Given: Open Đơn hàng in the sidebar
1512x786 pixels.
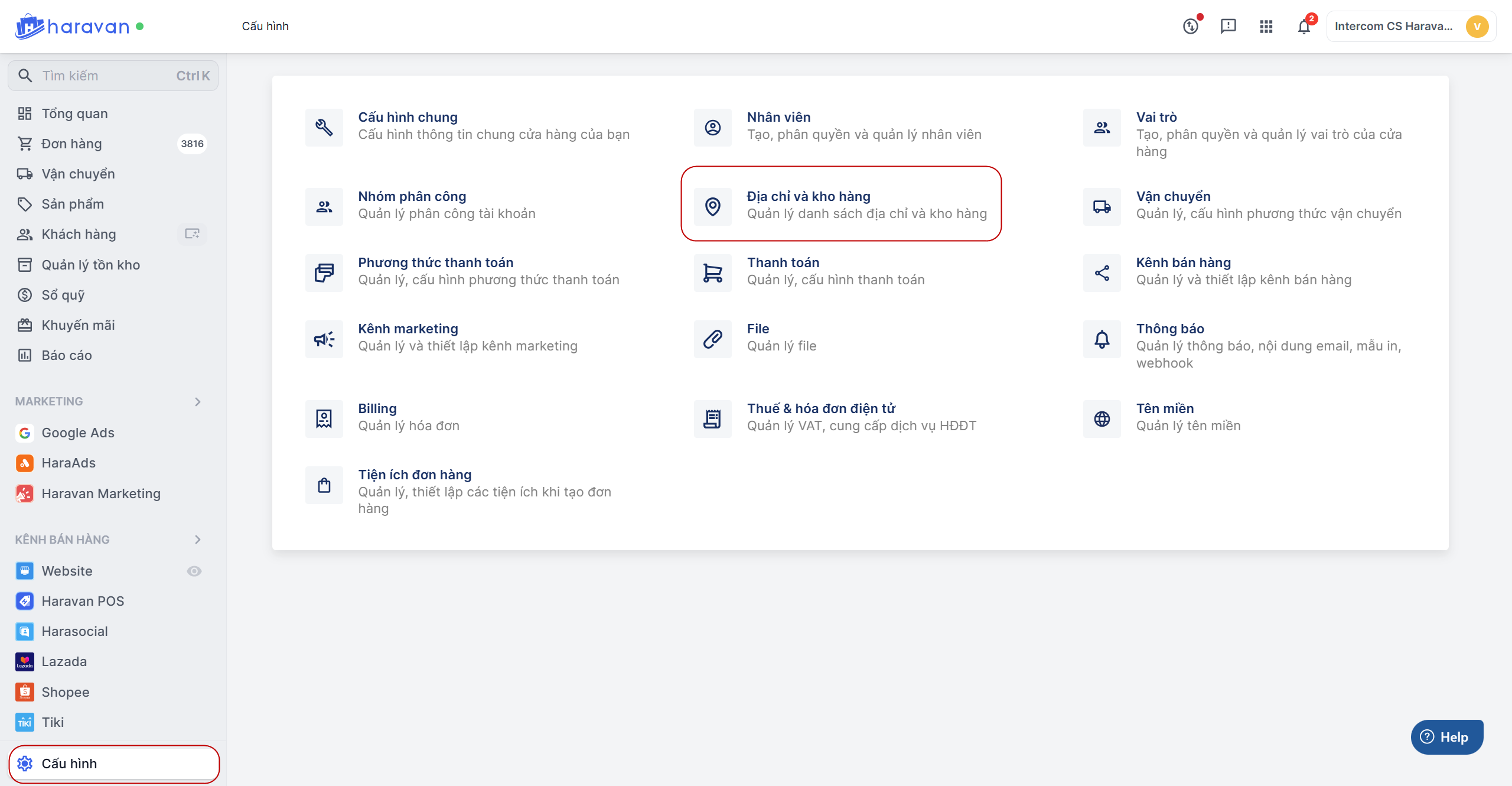Looking at the screenshot, I should (x=71, y=144).
